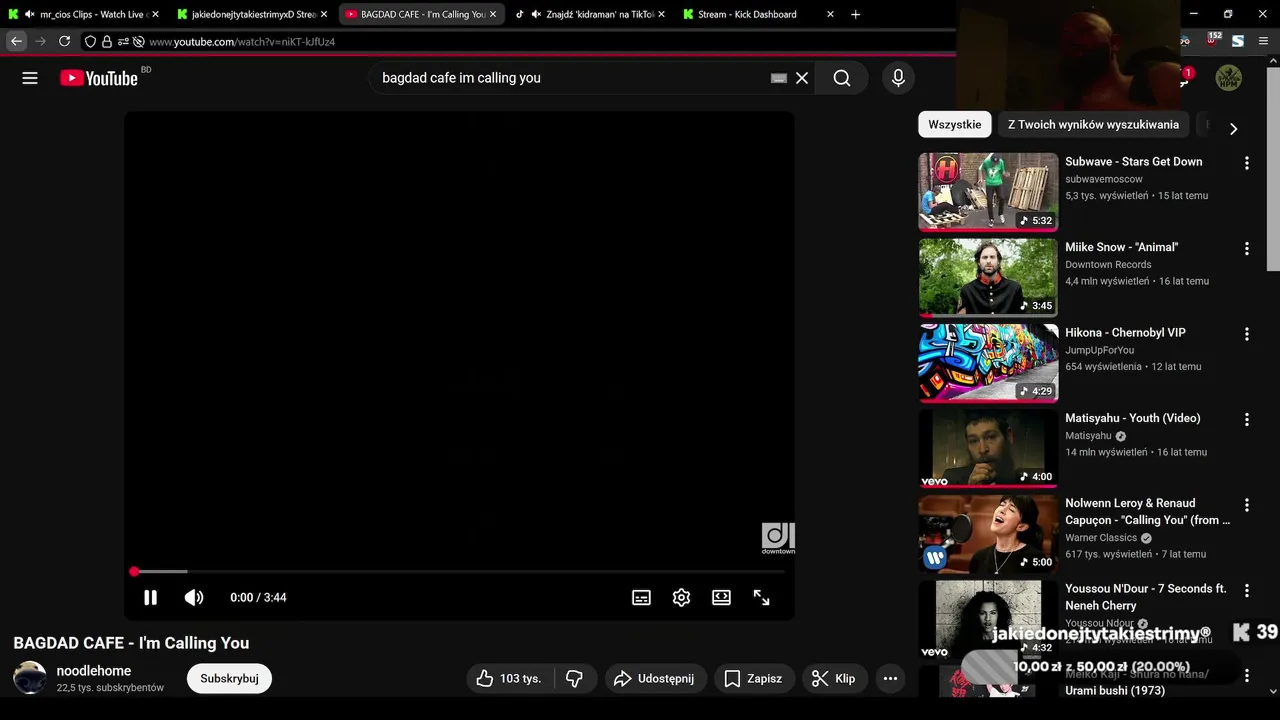Open Miike Snow - Animal thumbnail
Viewport: 1280px width, 720px height.
[x=988, y=277]
